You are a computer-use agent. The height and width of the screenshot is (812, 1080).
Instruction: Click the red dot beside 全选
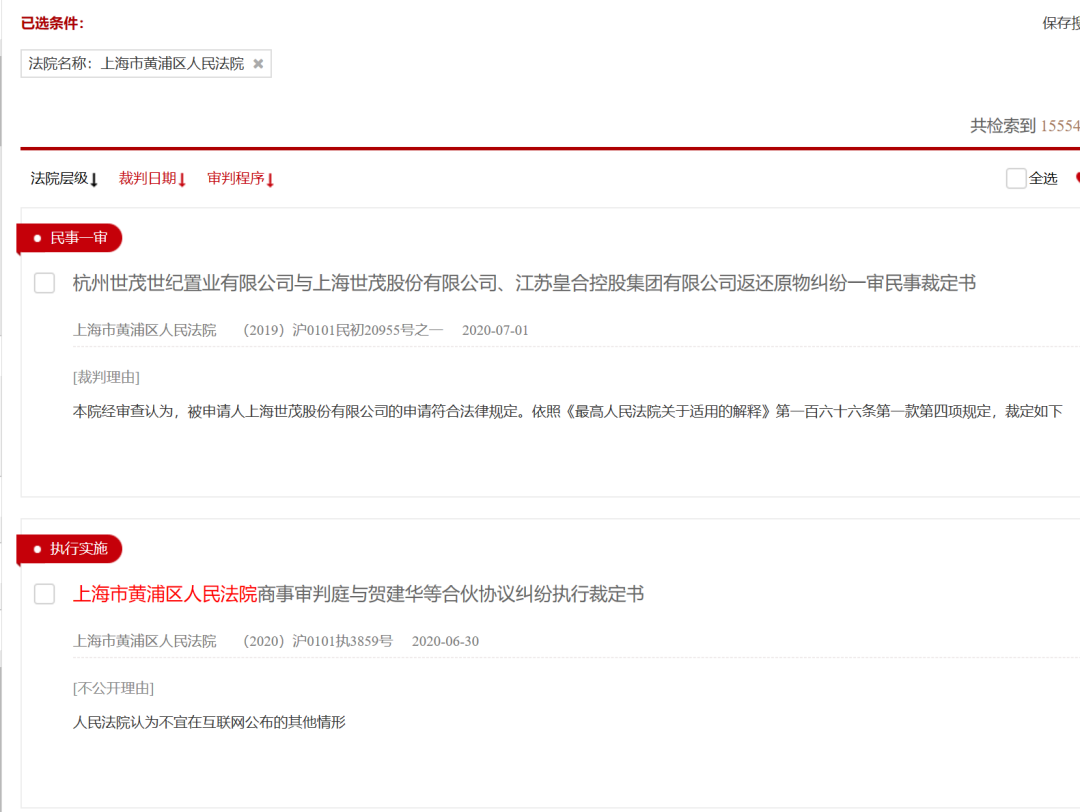(1077, 177)
